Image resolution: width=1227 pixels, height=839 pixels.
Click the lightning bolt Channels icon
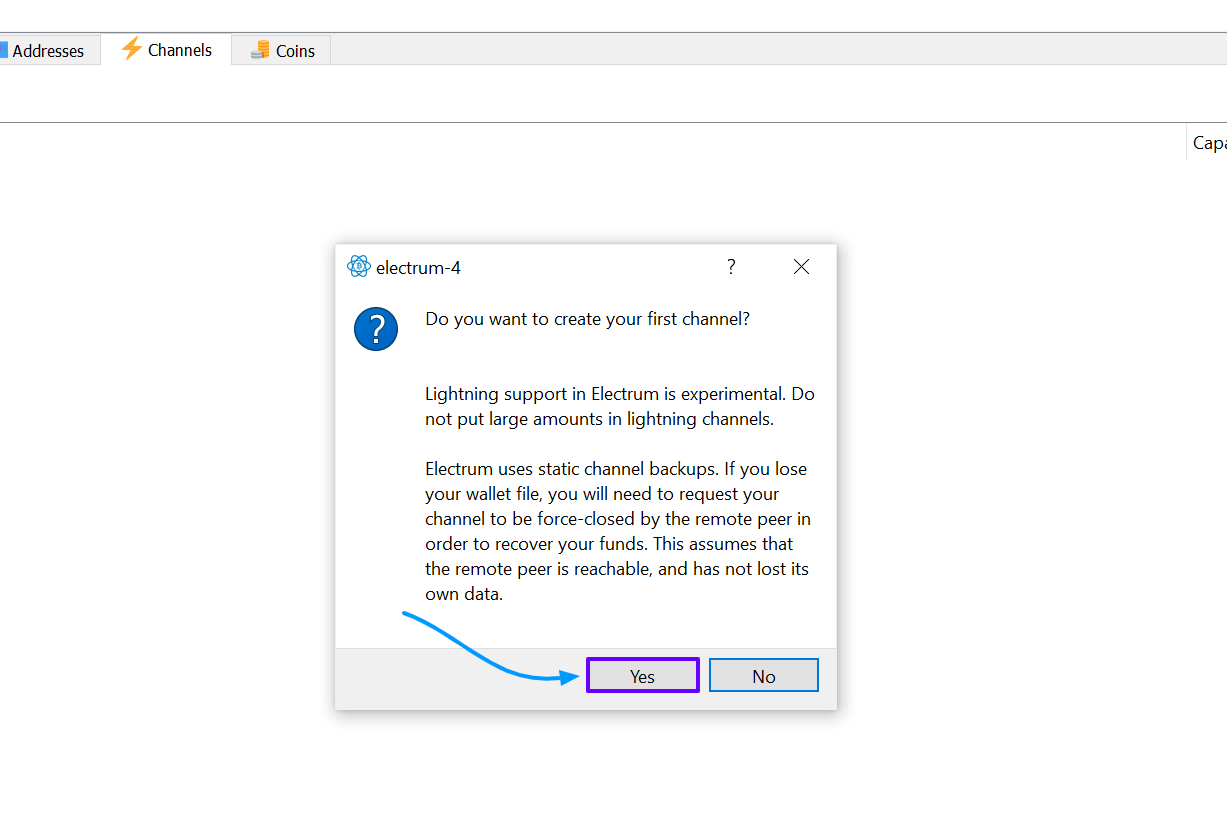click(131, 49)
